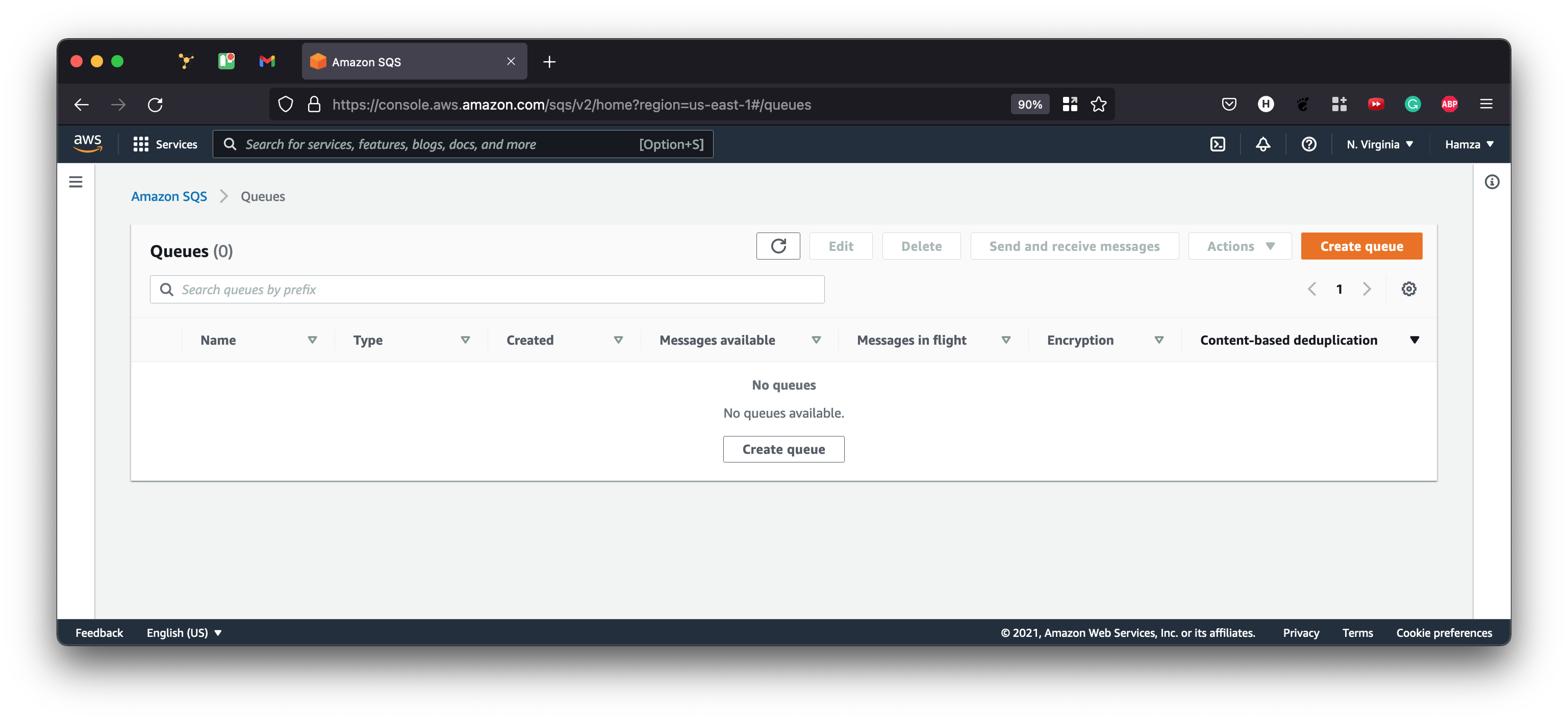Image resolution: width=1568 pixels, height=721 pixels.
Task: Follow the Amazon SQS breadcrumb link
Action: coord(169,196)
